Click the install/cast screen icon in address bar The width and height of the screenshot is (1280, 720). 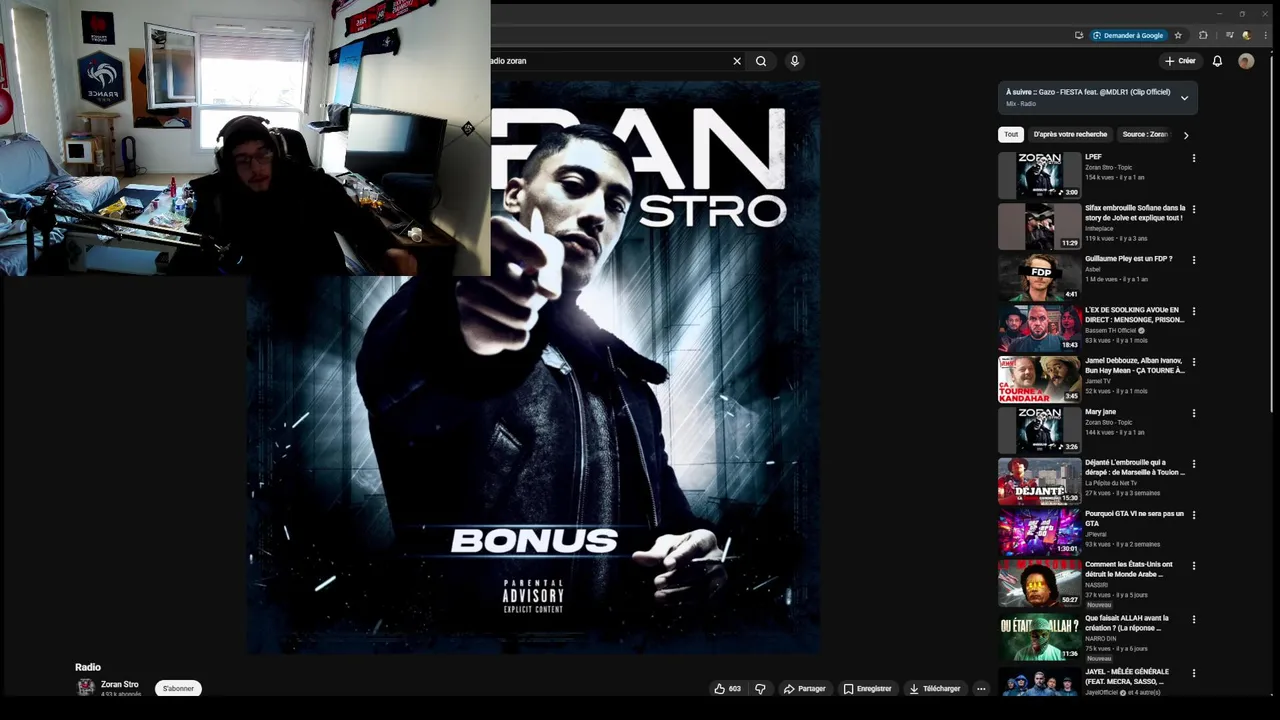pos(1079,35)
